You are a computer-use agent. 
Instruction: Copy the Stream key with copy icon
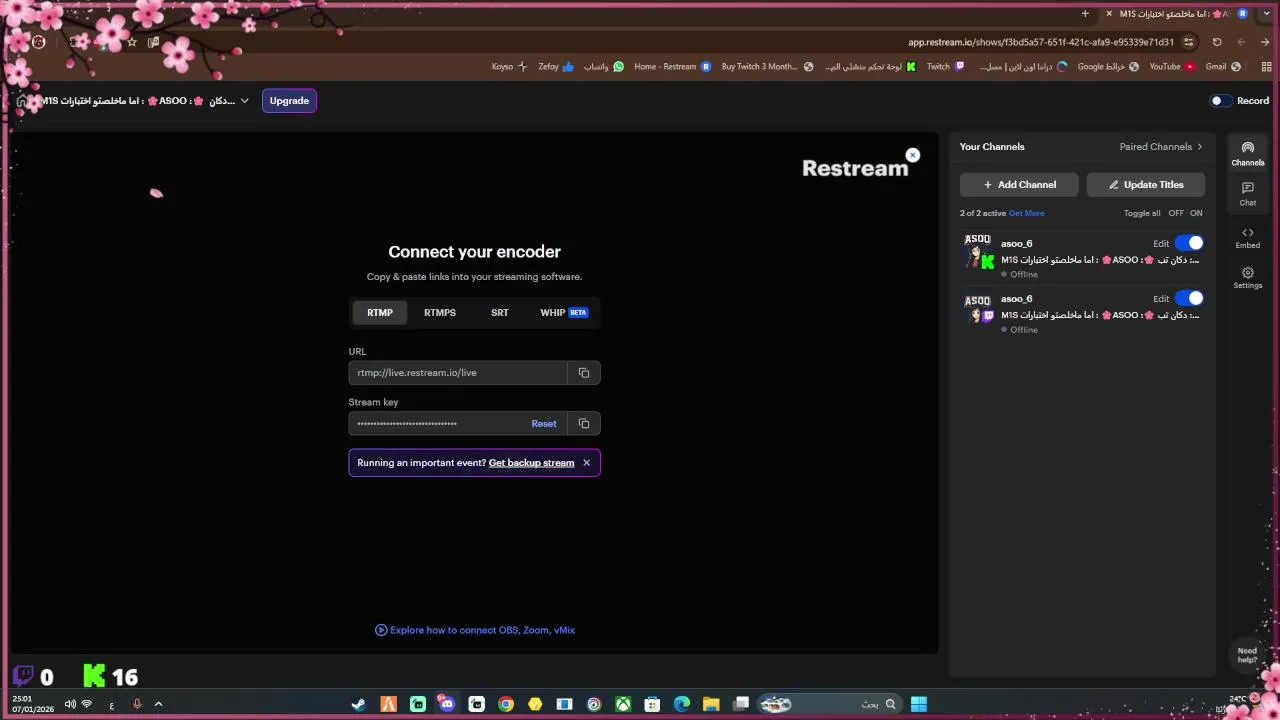(584, 424)
